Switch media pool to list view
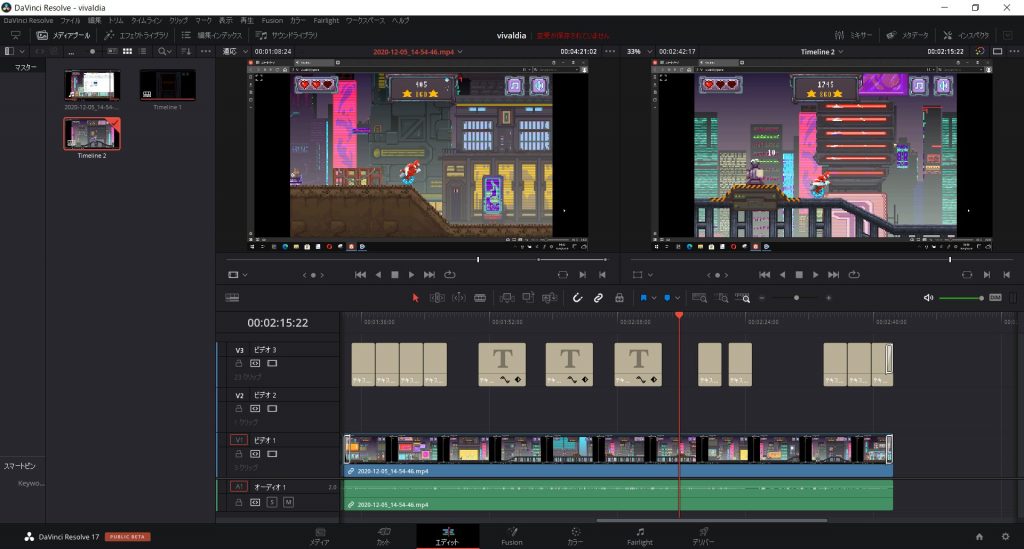This screenshot has height=549, width=1024. tap(142, 51)
